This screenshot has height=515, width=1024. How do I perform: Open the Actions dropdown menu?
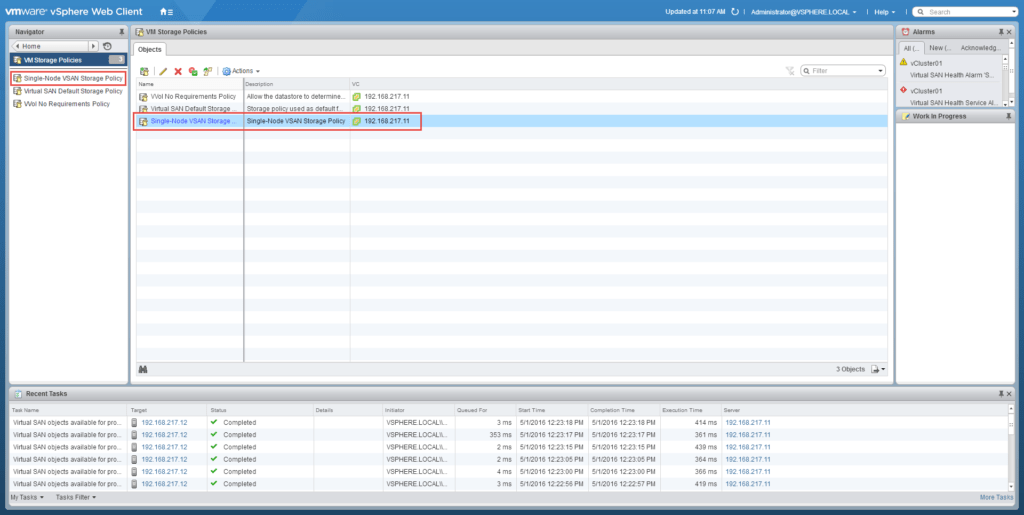[x=241, y=70]
